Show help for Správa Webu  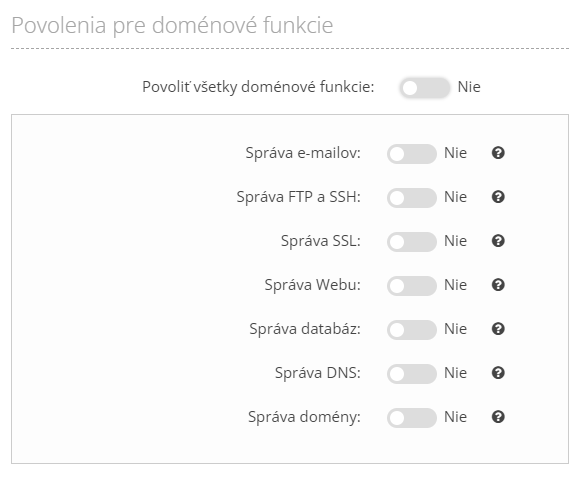coord(498,285)
